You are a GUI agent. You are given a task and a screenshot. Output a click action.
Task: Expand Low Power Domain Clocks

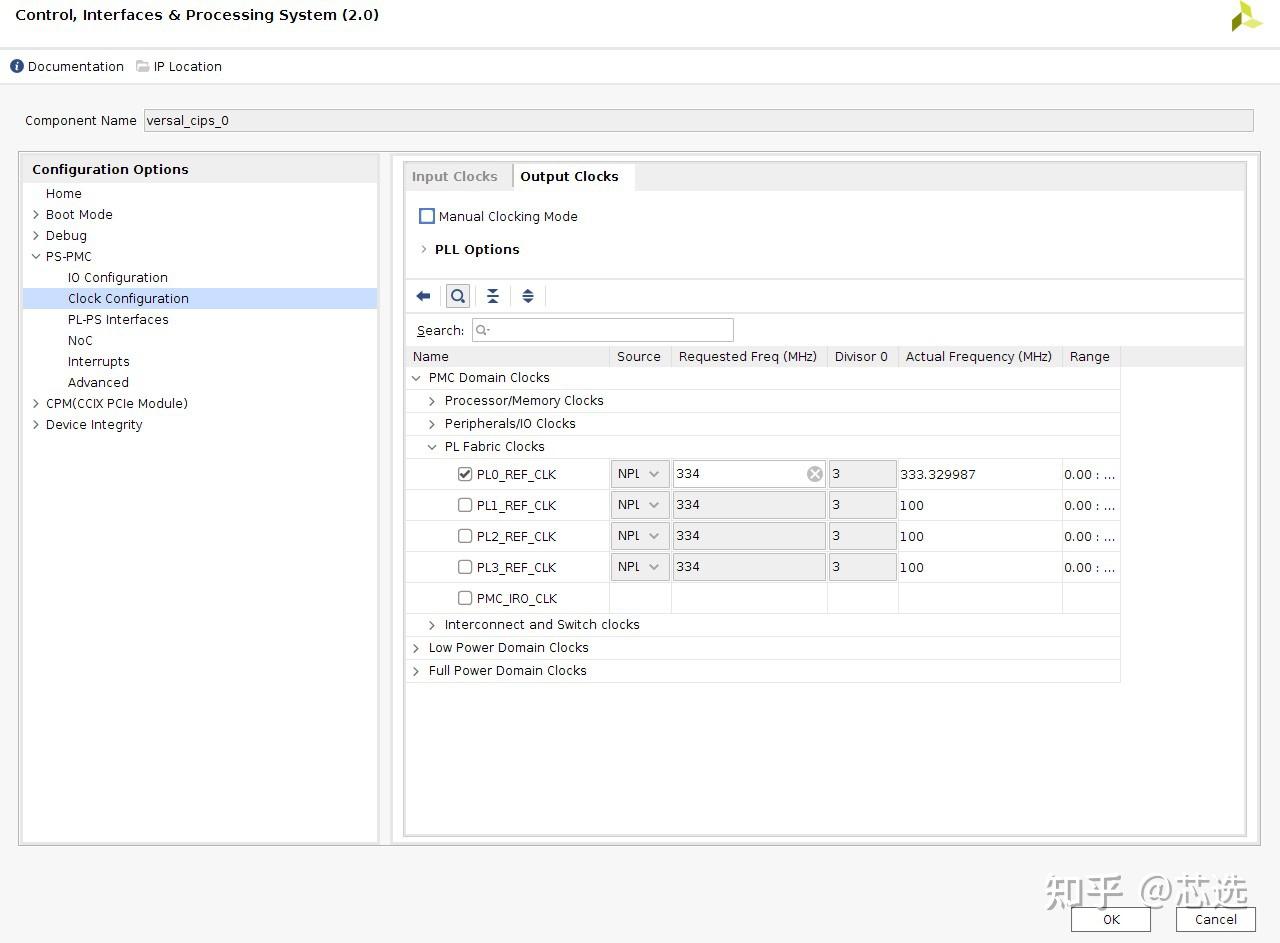416,648
